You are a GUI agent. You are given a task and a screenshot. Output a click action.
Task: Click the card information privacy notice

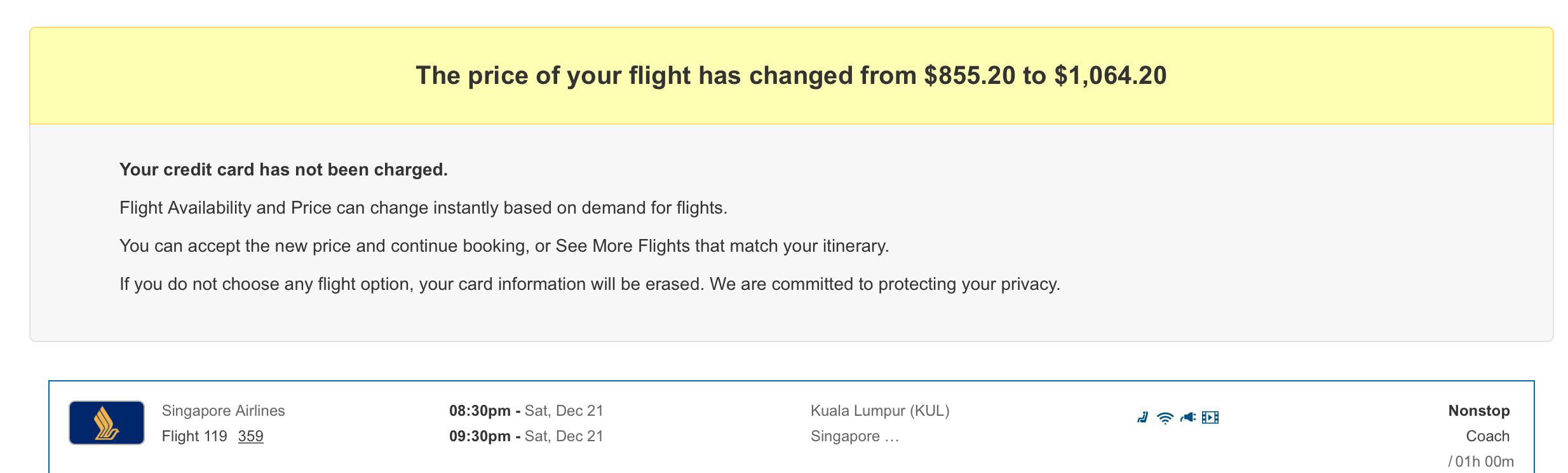click(x=590, y=284)
